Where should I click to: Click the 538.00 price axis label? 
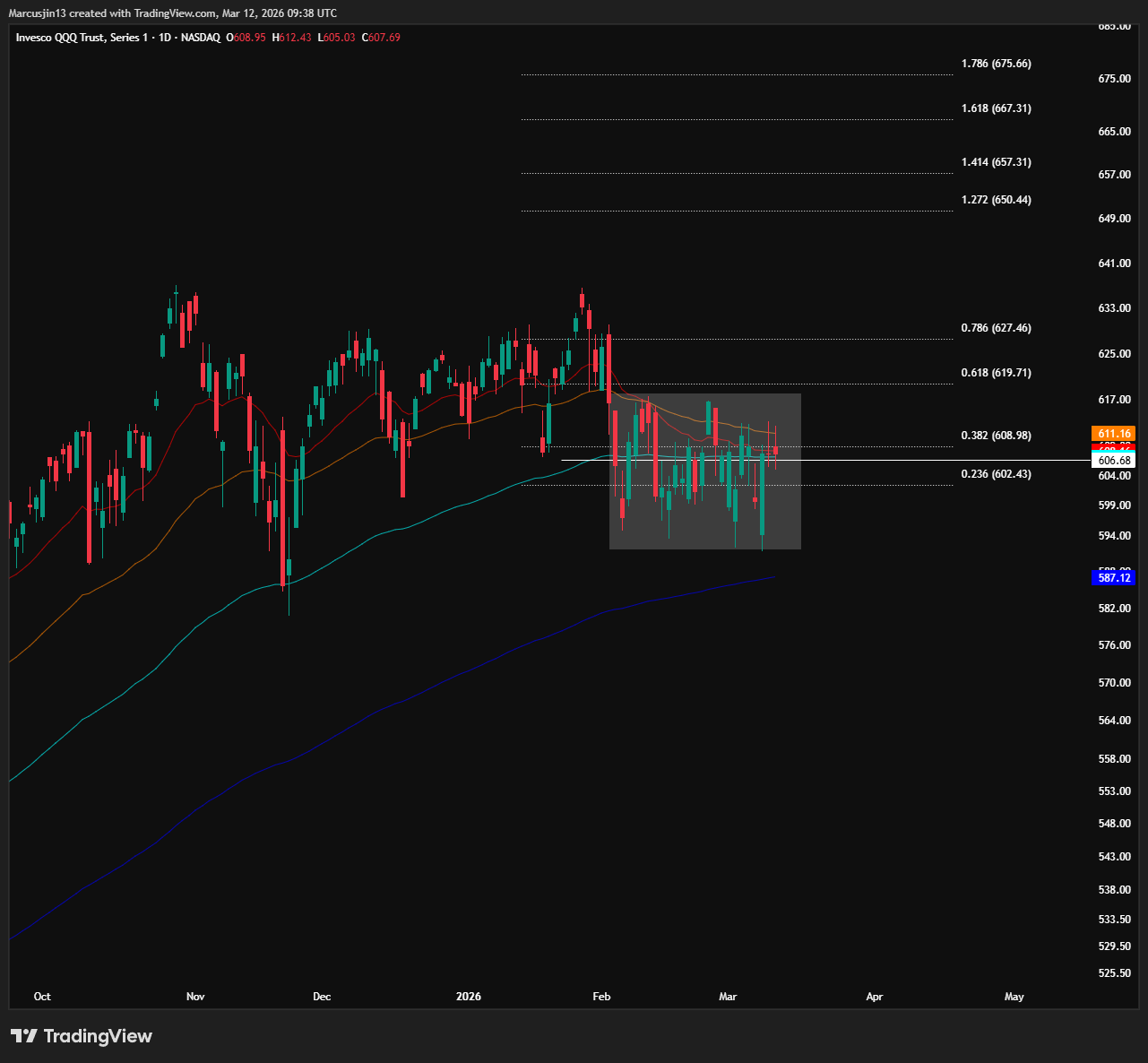(1115, 890)
